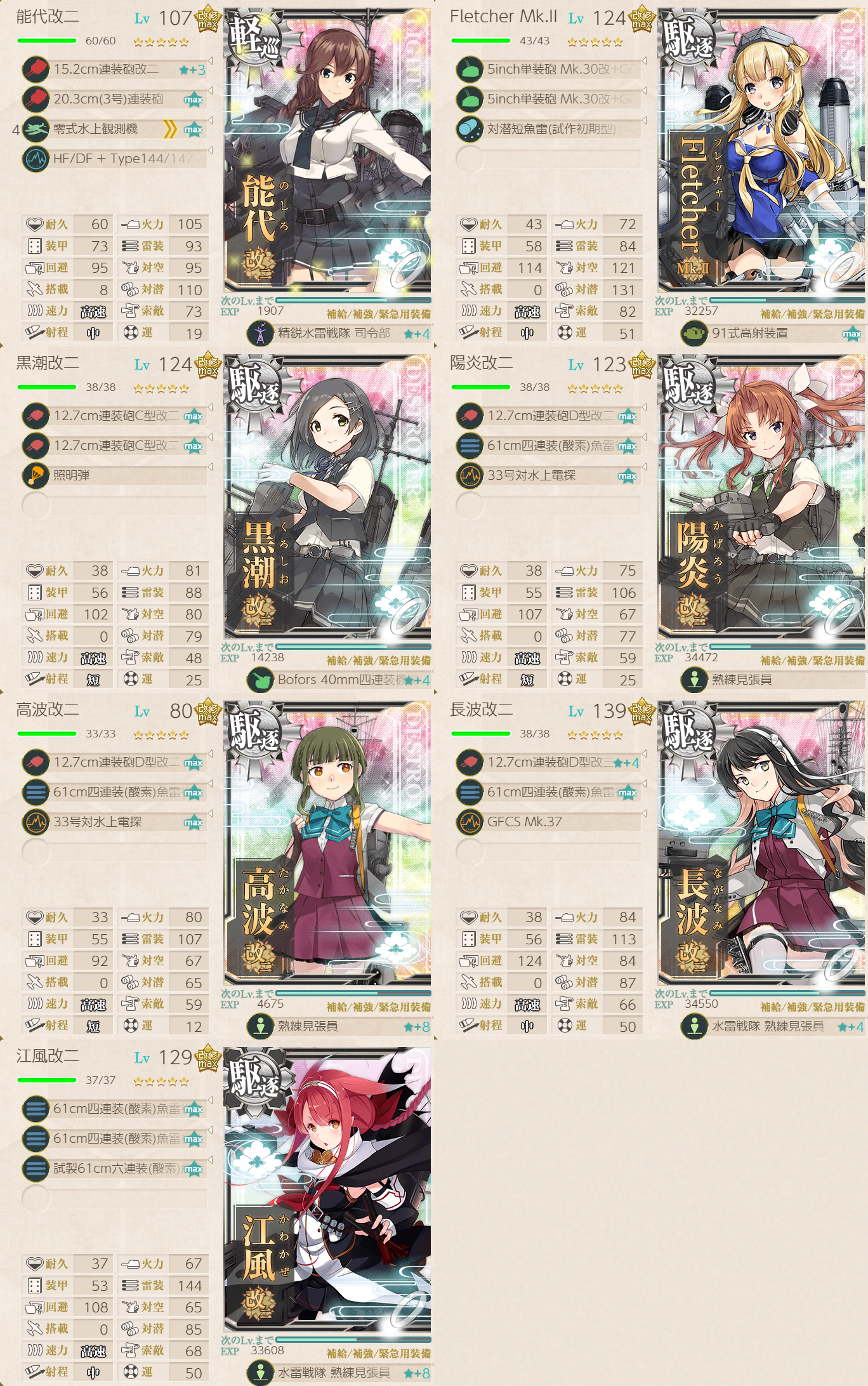Click 長波改二's GFCS Mk.37 radar icon
Image resolution: width=868 pixels, height=1386 pixels.
(x=470, y=822)
